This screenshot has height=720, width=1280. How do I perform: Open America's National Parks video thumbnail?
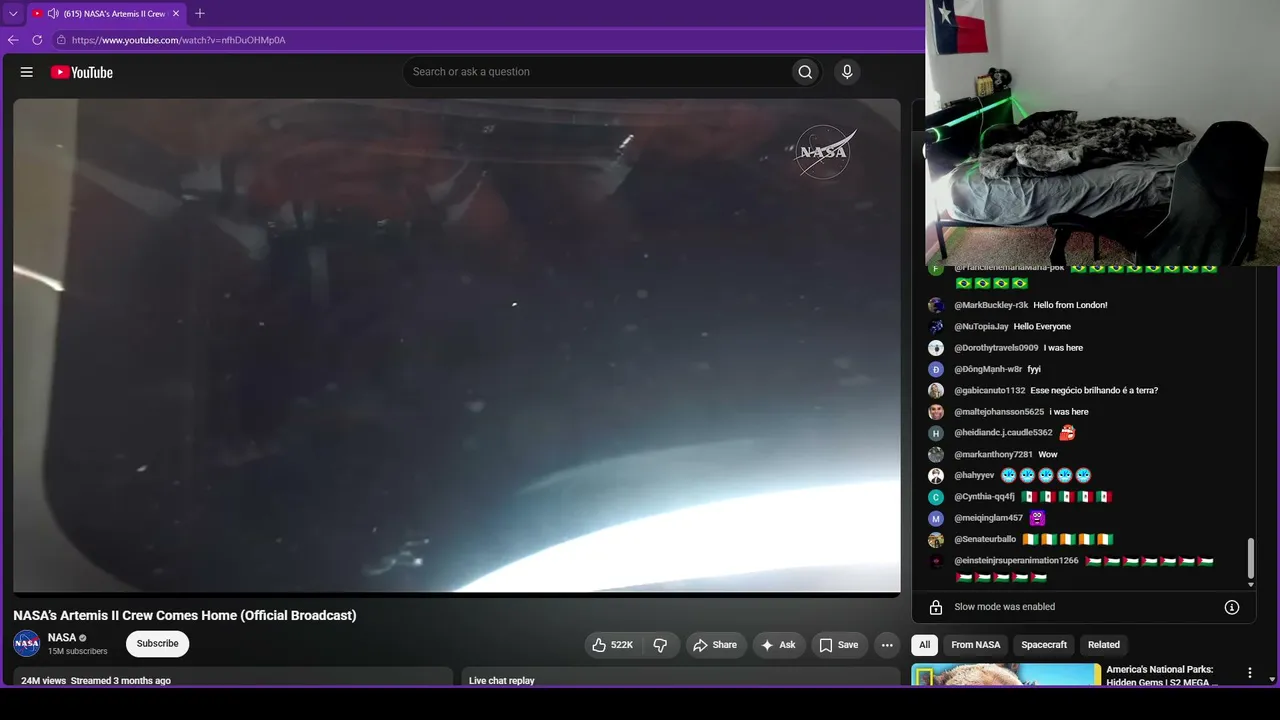click(1006, 675)
